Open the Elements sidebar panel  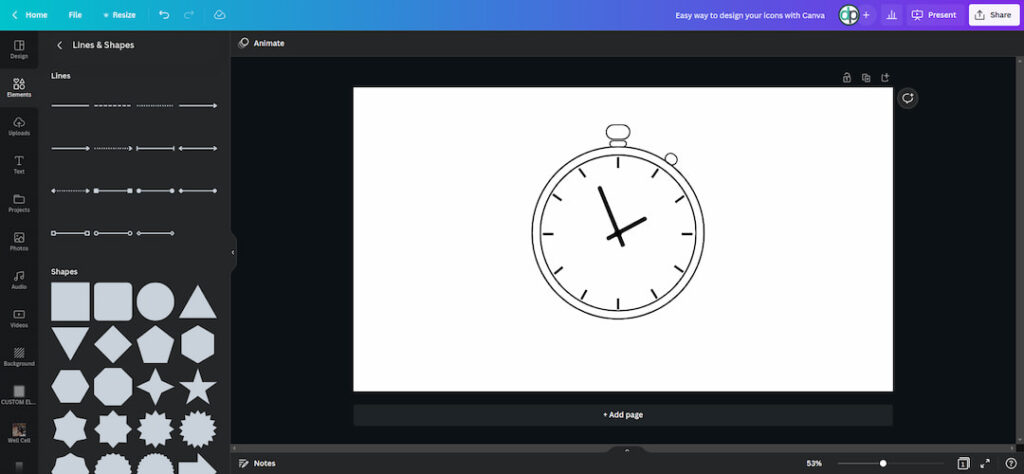(19, 88)
